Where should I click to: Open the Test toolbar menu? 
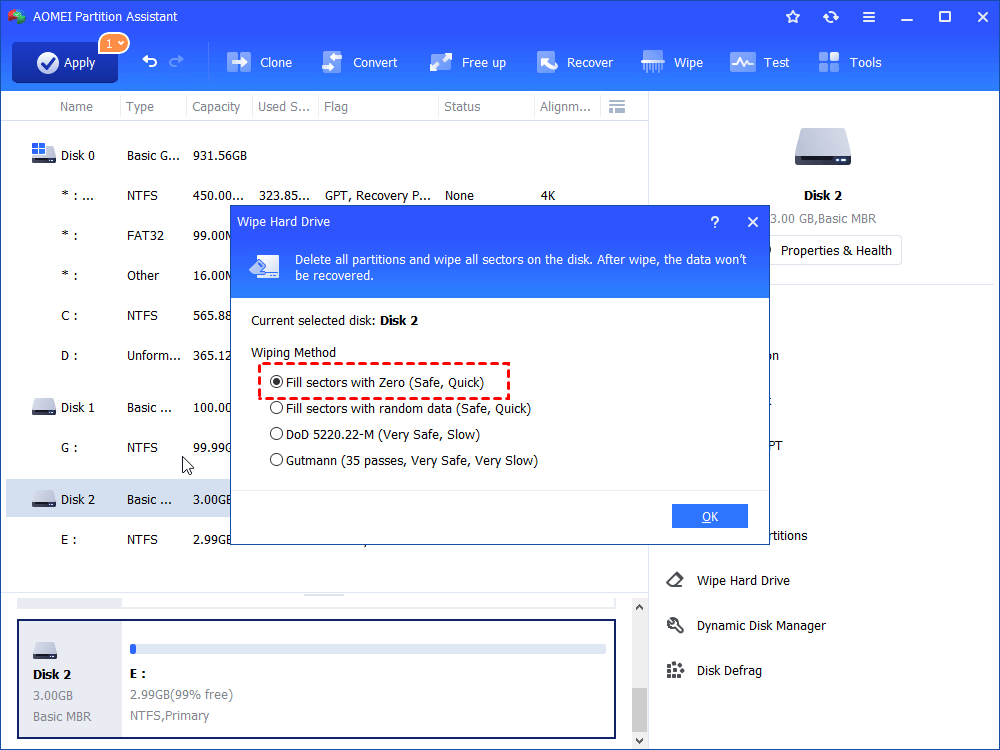[760, 62]
